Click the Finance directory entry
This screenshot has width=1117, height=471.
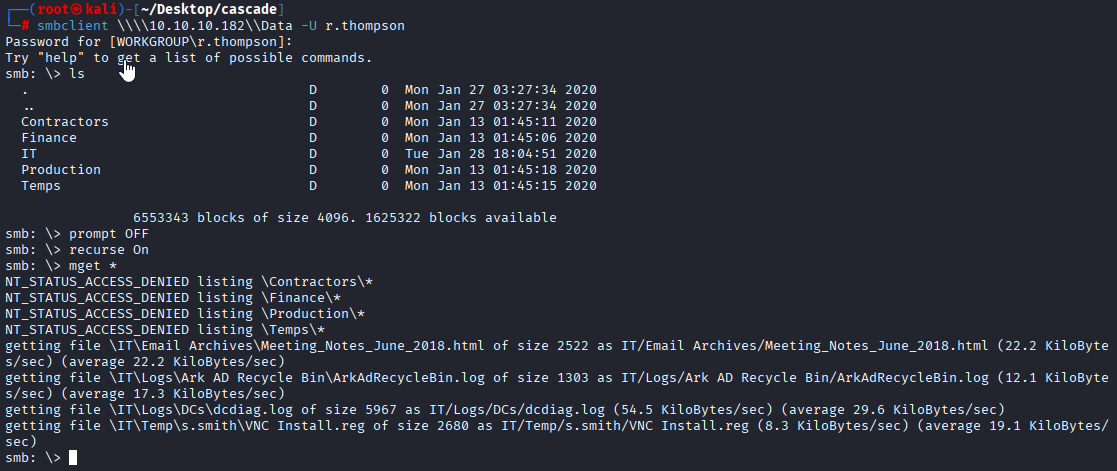tap(48, 138)
